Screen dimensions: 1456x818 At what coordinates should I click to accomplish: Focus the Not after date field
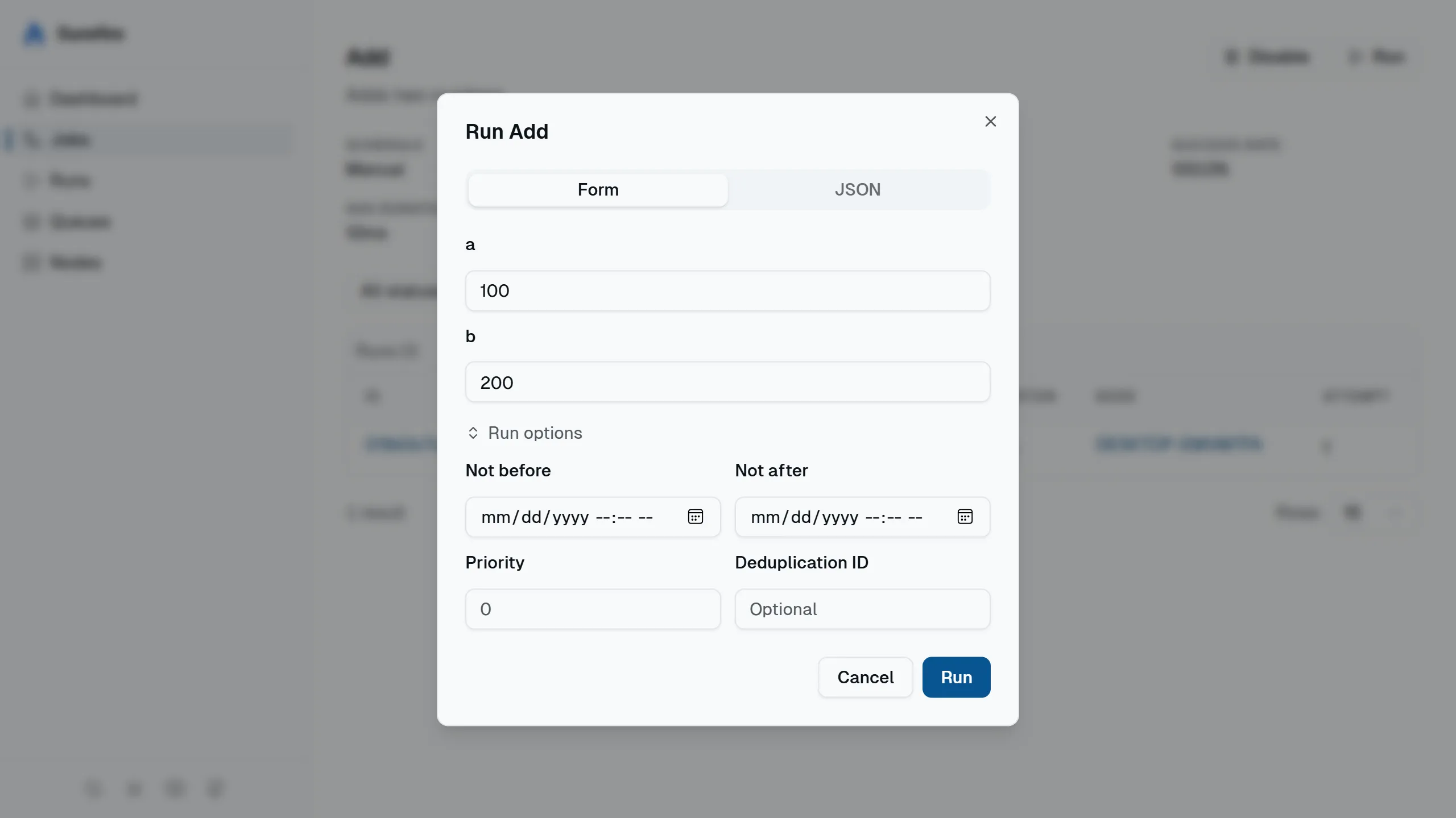tap(835, 517)
